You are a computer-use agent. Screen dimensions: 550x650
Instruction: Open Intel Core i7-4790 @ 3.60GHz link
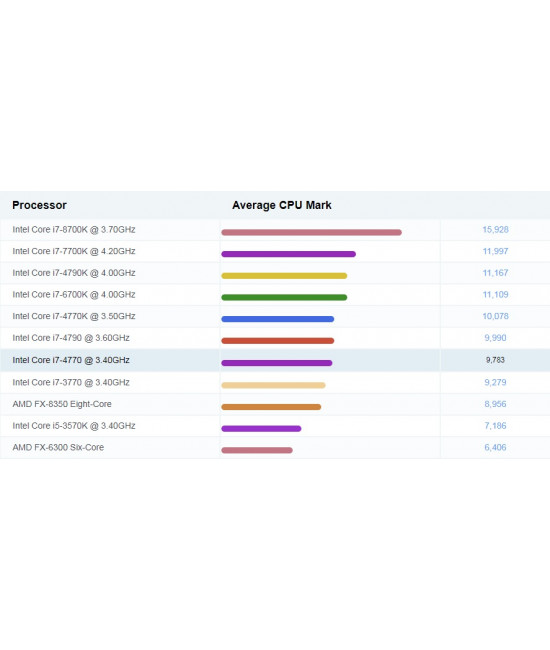(71, 338)
